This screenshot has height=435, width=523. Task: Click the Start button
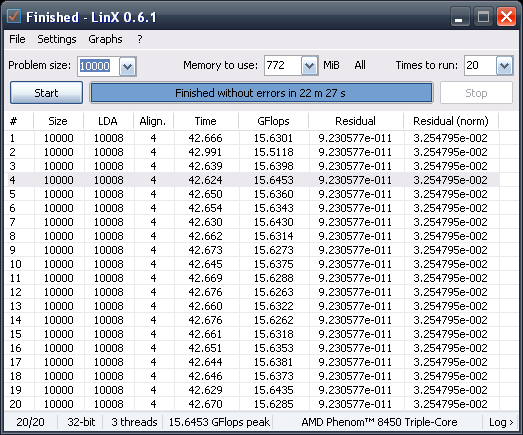click(46, 93)
